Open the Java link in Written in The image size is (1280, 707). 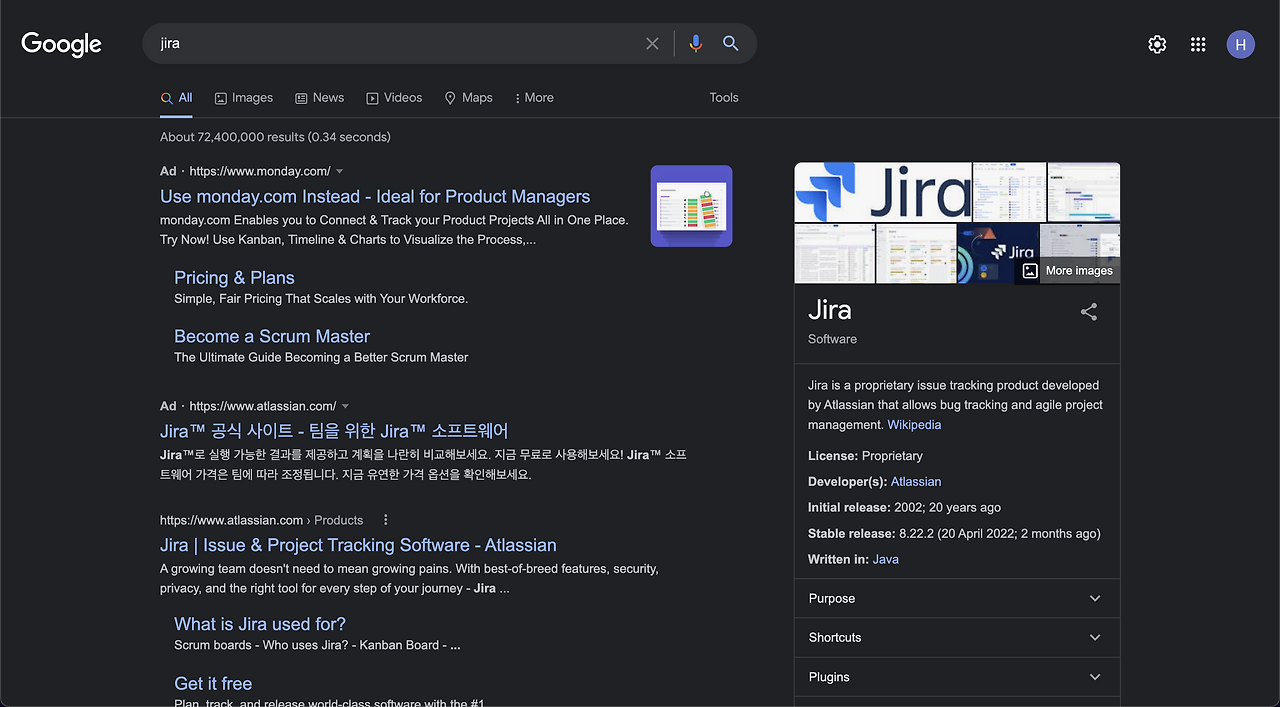[x=885, y=560]
